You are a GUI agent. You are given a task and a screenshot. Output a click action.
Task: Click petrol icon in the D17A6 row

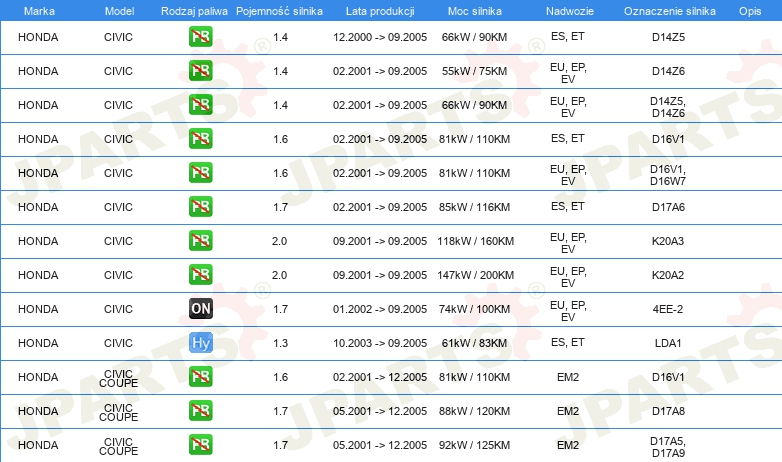click(200, 207)
